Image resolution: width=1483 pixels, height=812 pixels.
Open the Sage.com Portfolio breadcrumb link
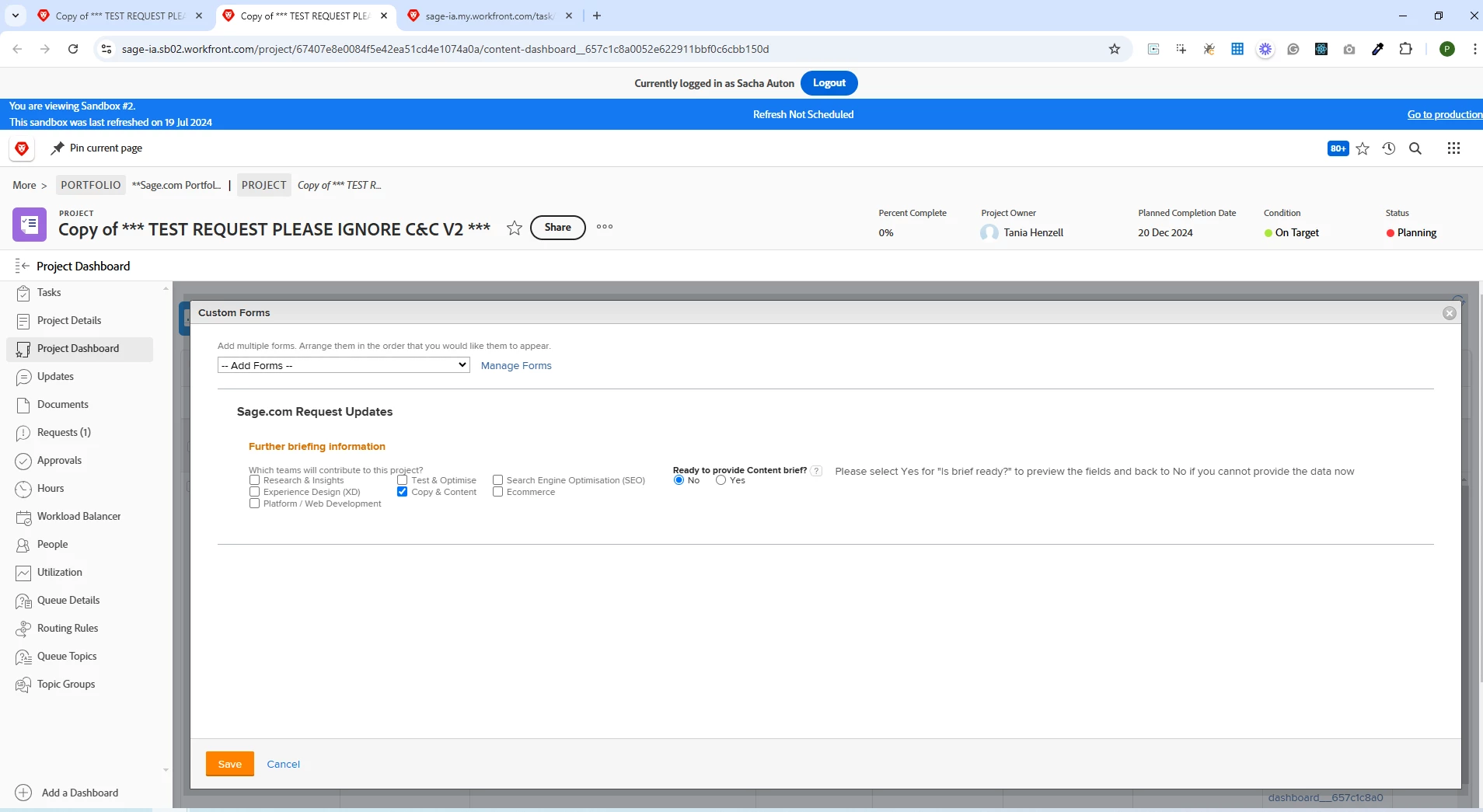click(x=176, y=185)
